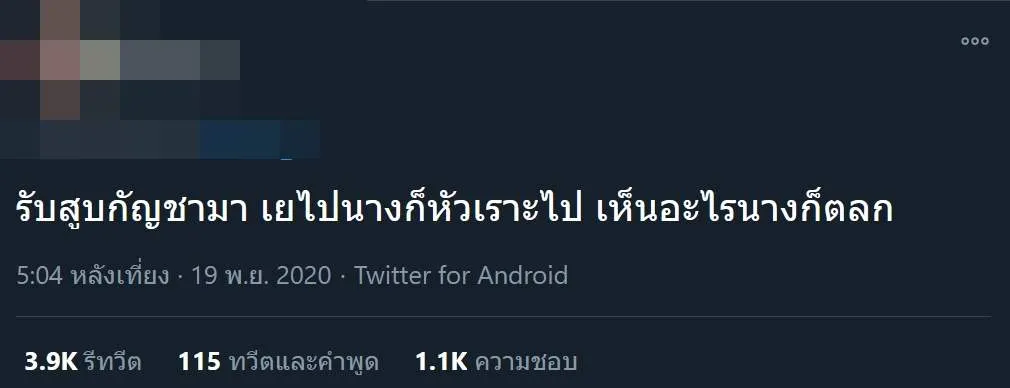Screen dimensions: 1010x388
Task: View the 1.1K ความชอบ likes list
Action: pos(496,362)
